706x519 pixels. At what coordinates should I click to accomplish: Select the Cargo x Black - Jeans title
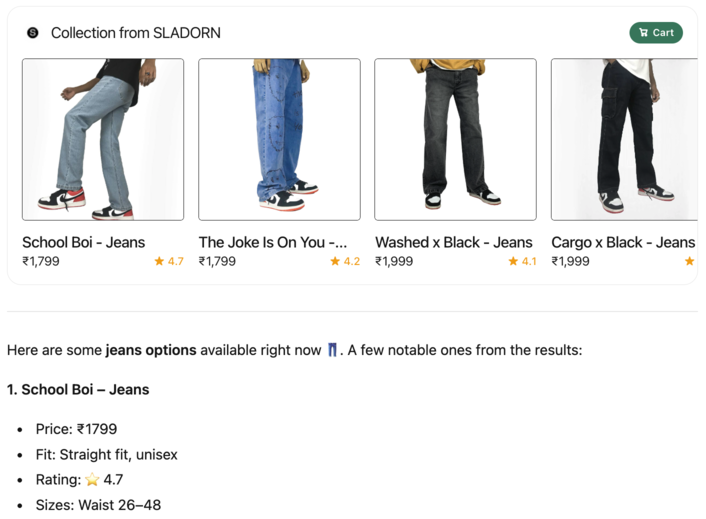point(623,242)
